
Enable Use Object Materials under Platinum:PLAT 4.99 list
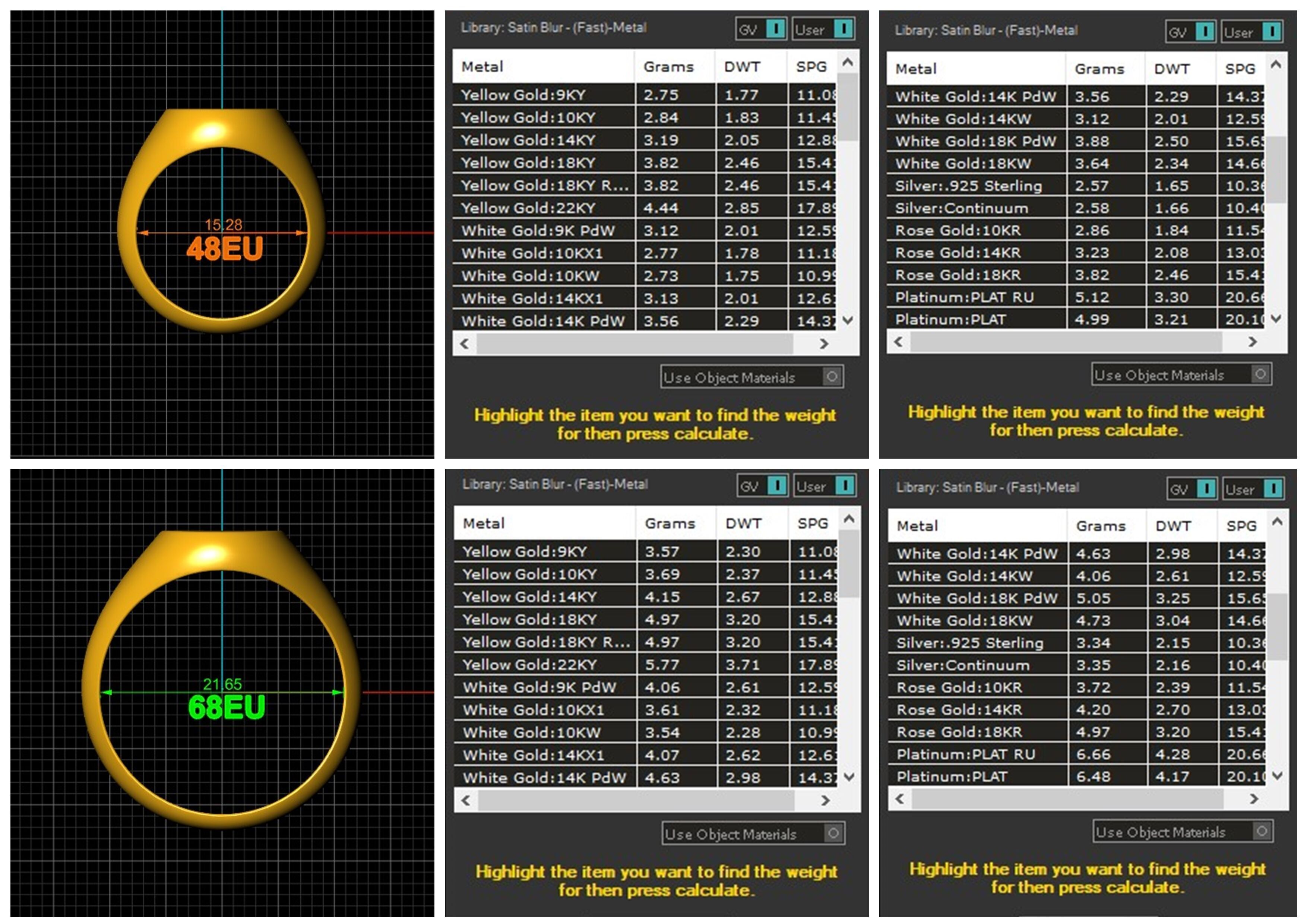[1260, 374]
